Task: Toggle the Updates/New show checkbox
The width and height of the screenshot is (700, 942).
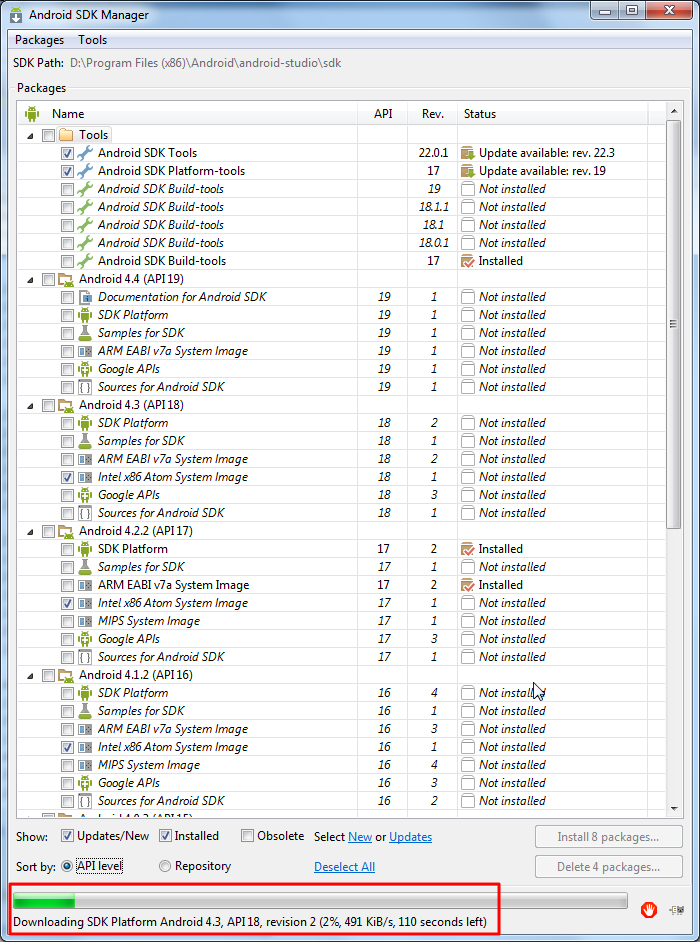Action: pos(68,836)
